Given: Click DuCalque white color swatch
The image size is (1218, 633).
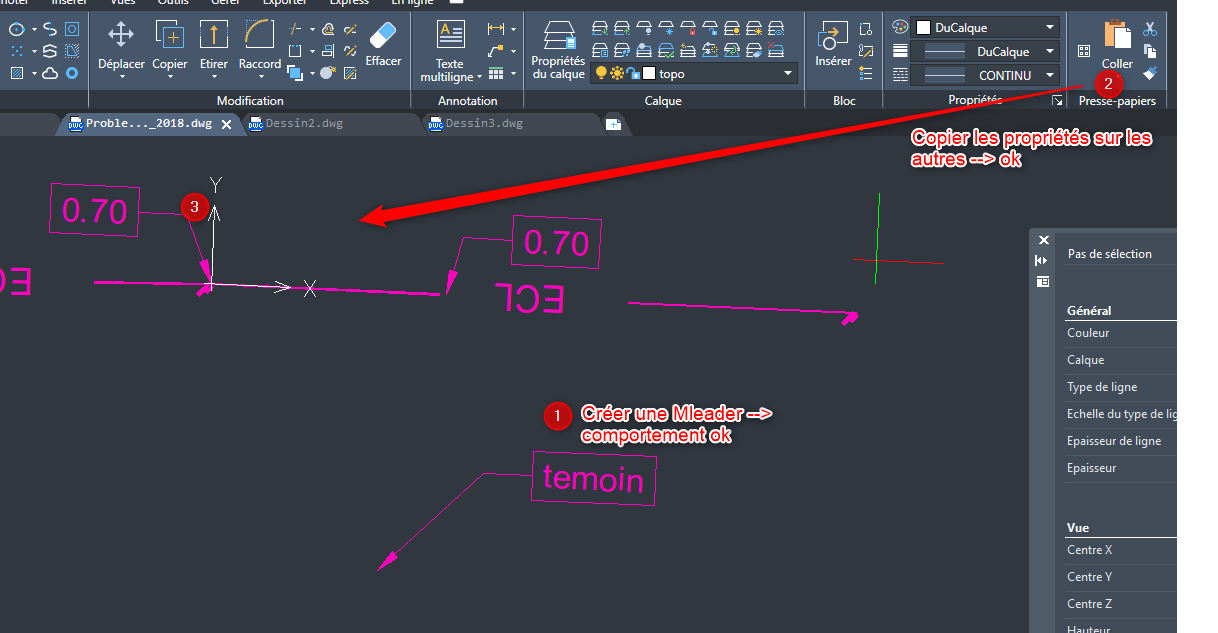Looking at the screenshot, I should 923,28.
